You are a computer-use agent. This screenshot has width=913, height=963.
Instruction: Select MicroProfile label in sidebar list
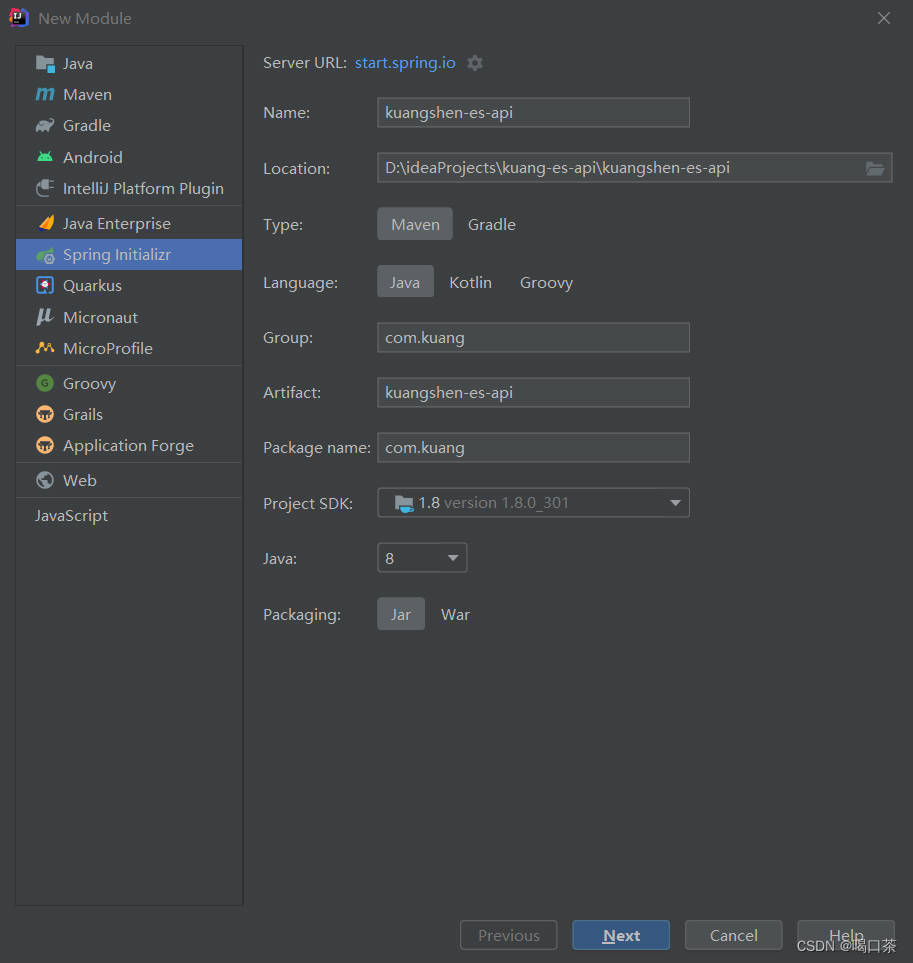[x=108, y=348]
